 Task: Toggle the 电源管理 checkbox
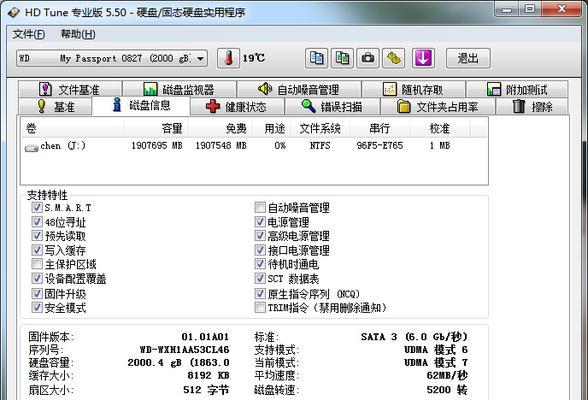[x=260, y=222]
